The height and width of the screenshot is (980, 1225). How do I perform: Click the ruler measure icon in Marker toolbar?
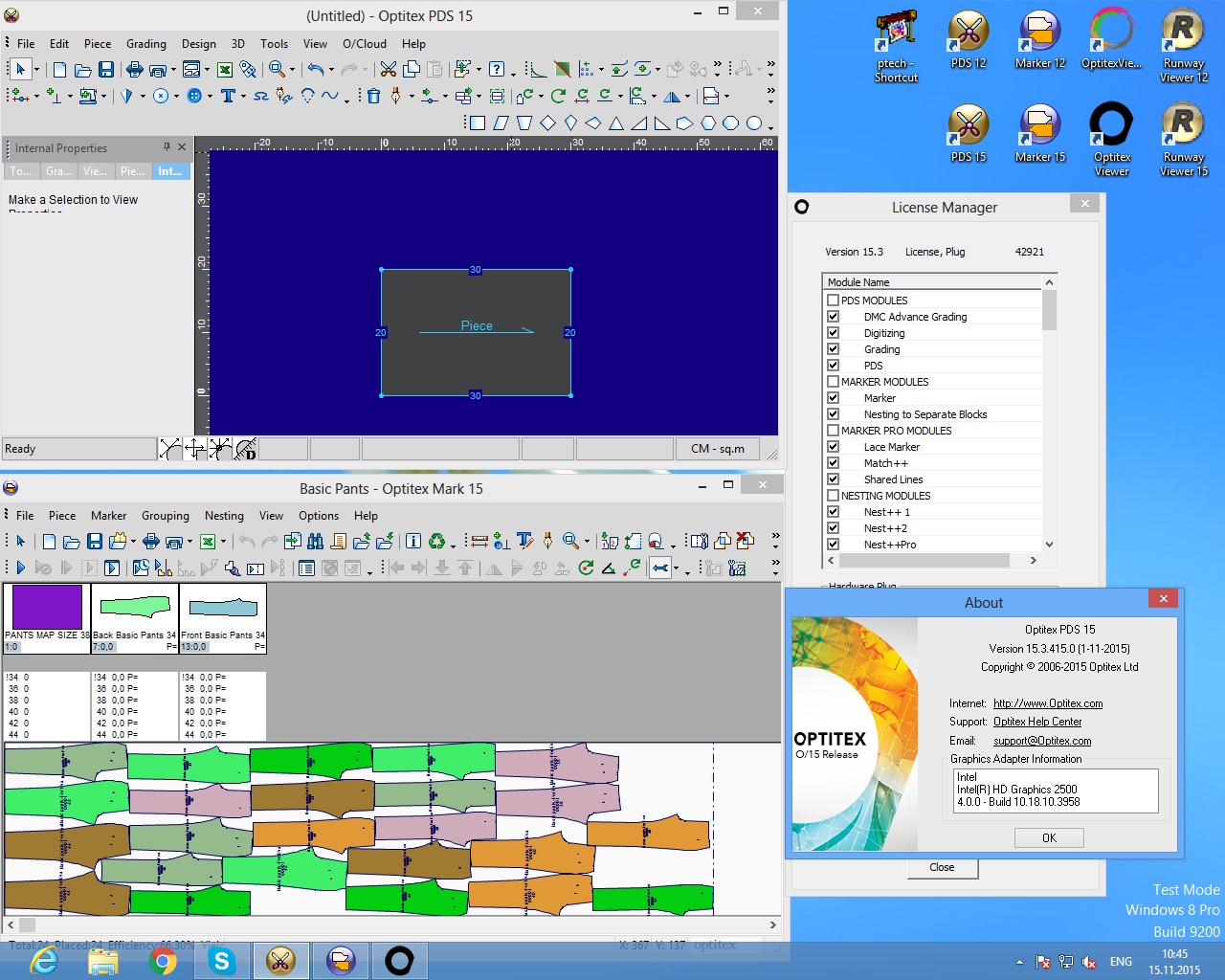point(479,541)
